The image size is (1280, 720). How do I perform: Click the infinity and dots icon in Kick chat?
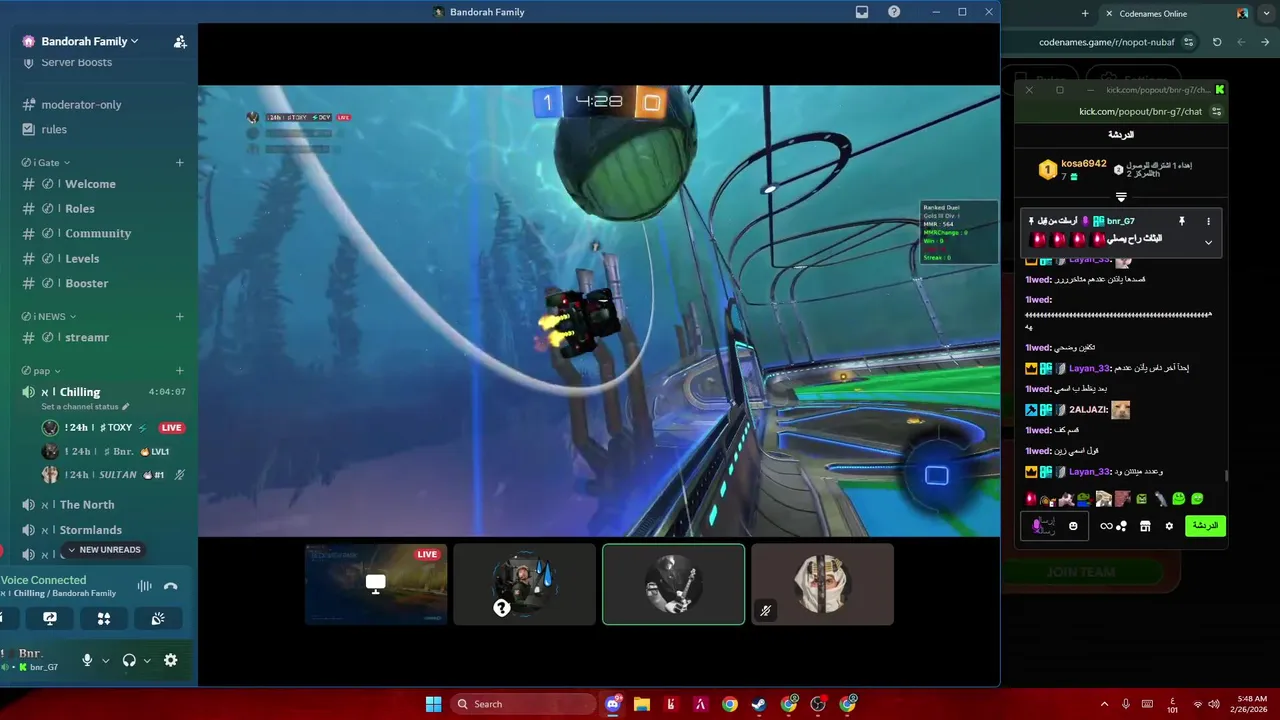(1113, 526)
